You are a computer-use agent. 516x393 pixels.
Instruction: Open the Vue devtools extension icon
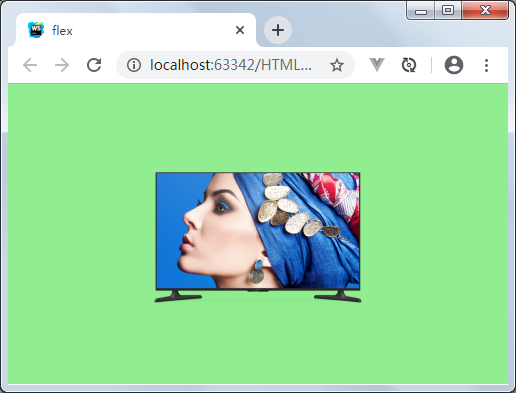pyautogui.click(x=377, y=65)
